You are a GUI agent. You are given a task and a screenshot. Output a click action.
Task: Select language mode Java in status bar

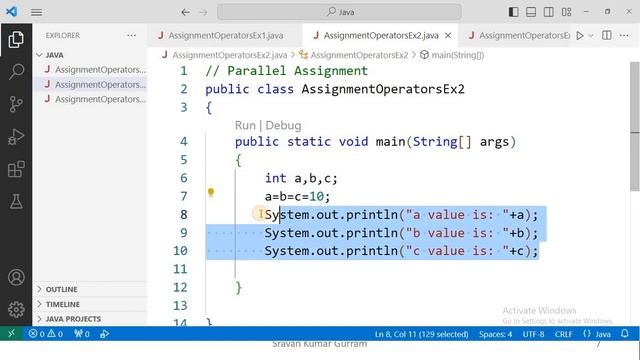(x=602, y=334)
